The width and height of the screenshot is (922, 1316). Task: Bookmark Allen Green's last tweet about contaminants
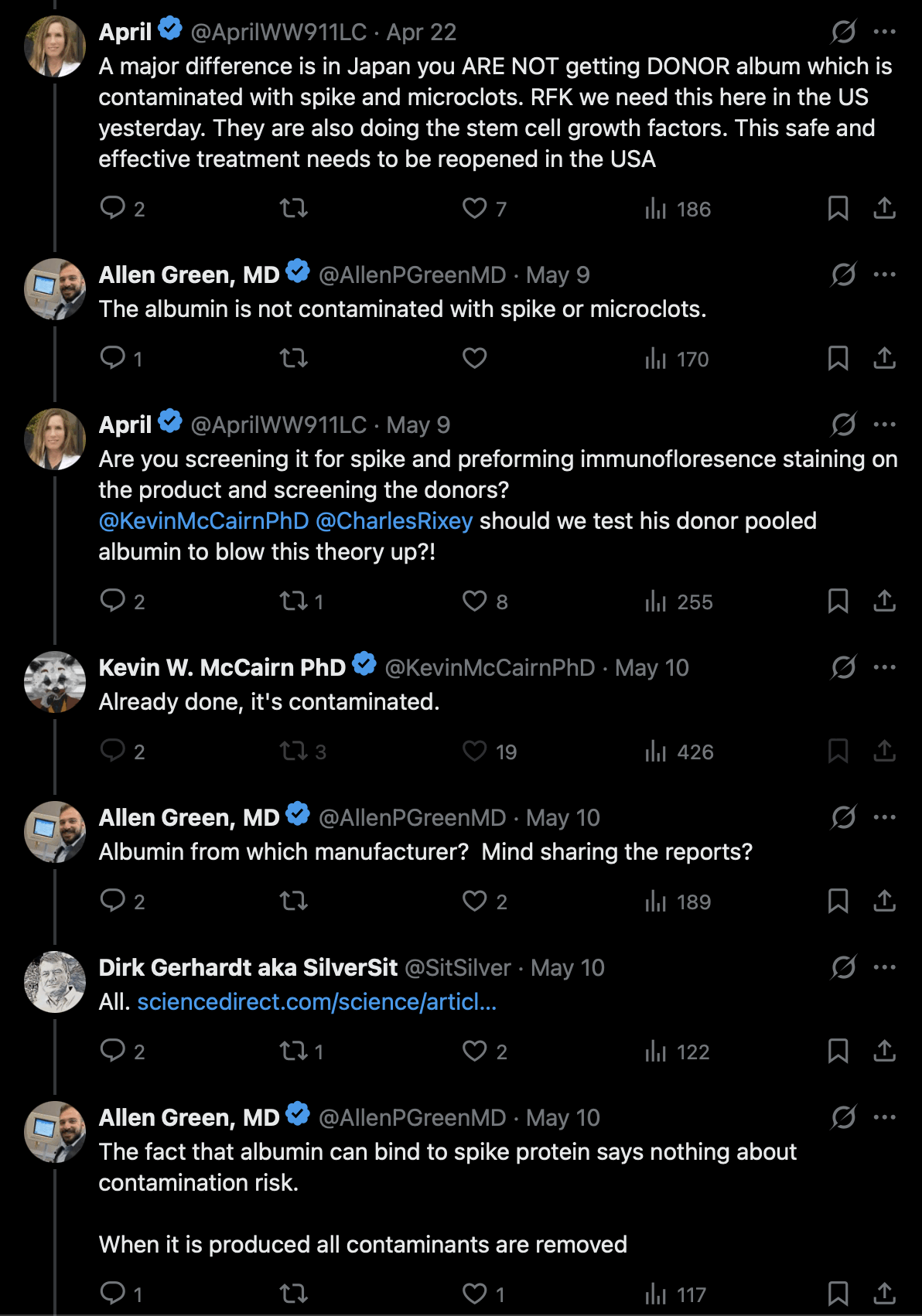(x=838, y=1294)
